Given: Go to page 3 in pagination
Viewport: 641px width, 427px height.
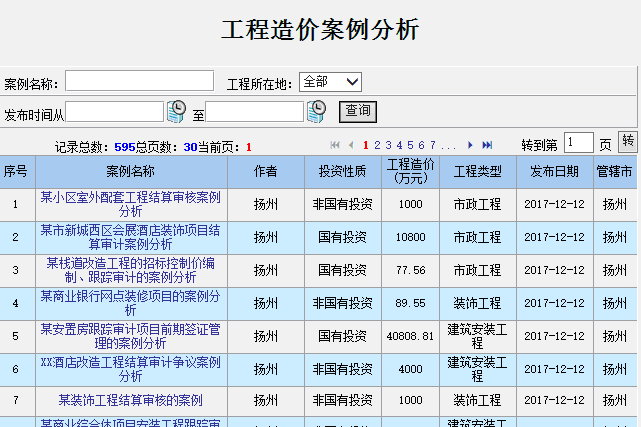Looking at the screenshot, I should pos(387,145).
